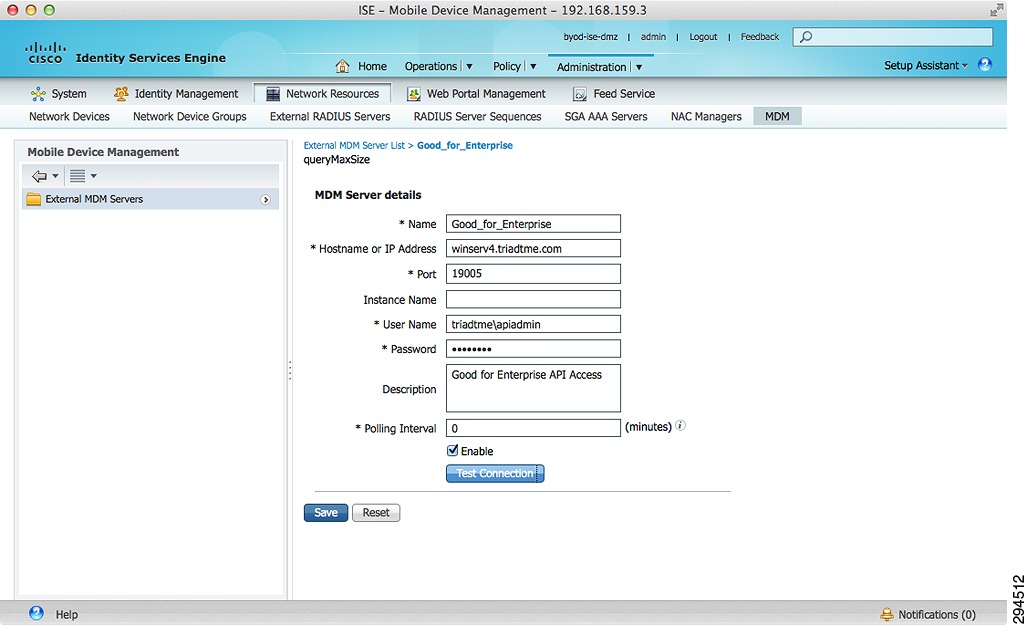This screenshot has height=625, width=1025.
Task: Click the admin user link
Action: [x=653, y=37]
